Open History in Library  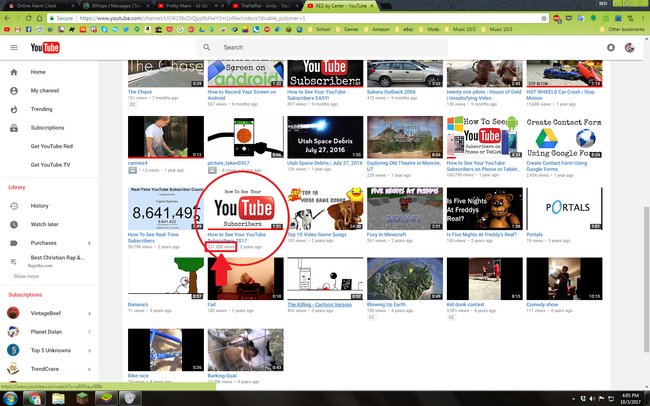39,206
